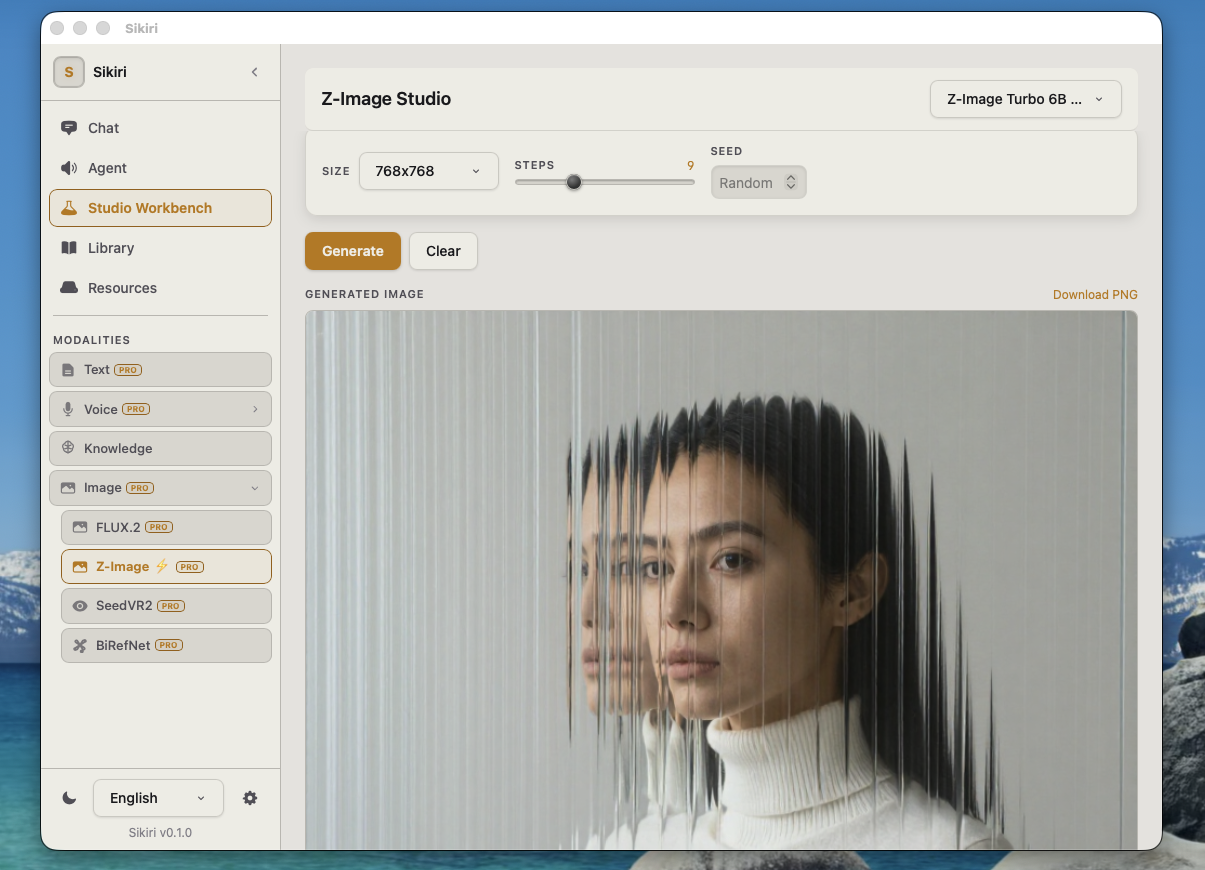Click the Chat speech bubble icon
1205x870 pixels.
69,128
